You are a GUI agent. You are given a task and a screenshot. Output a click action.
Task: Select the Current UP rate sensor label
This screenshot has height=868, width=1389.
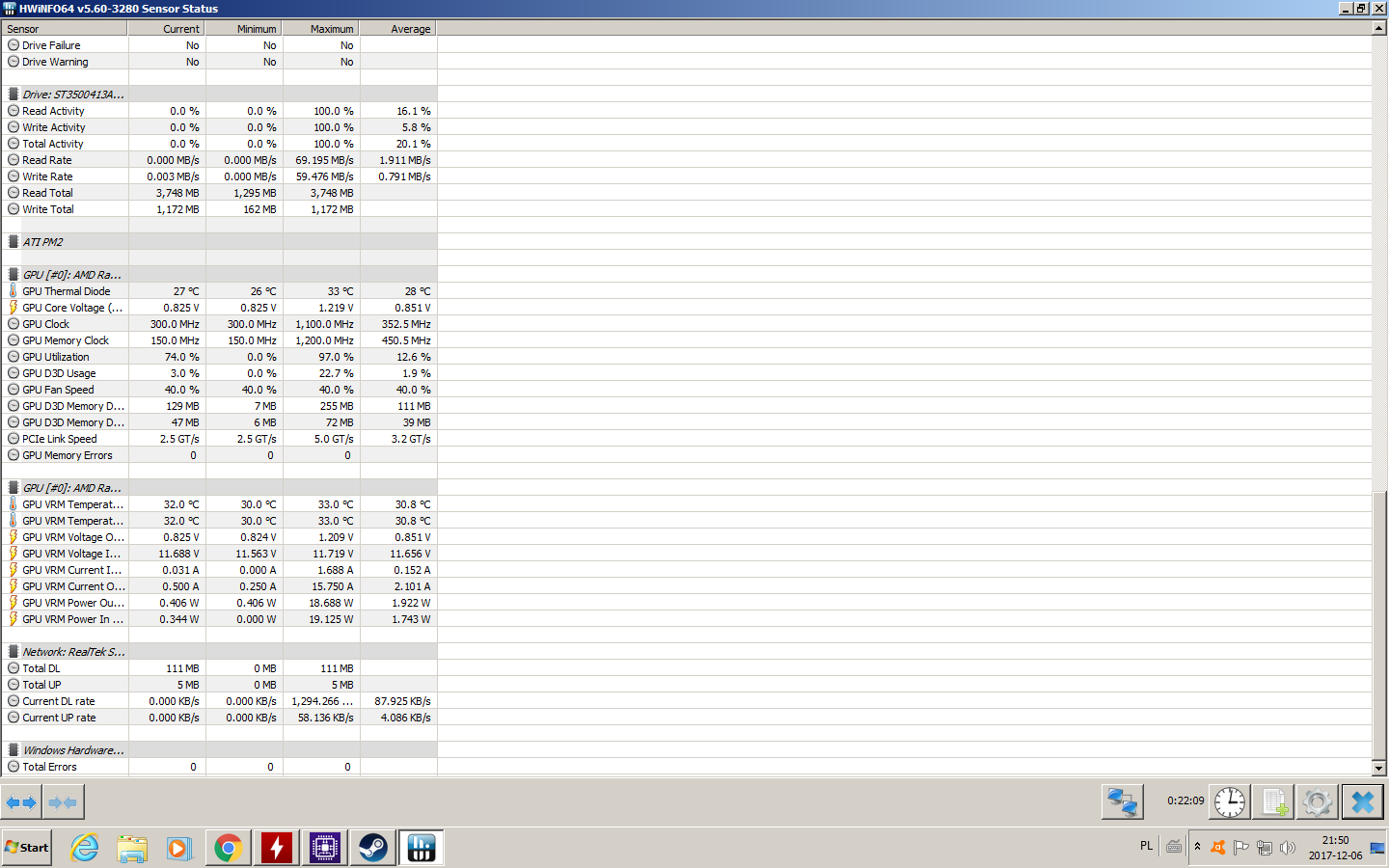[x=59, y=718]
